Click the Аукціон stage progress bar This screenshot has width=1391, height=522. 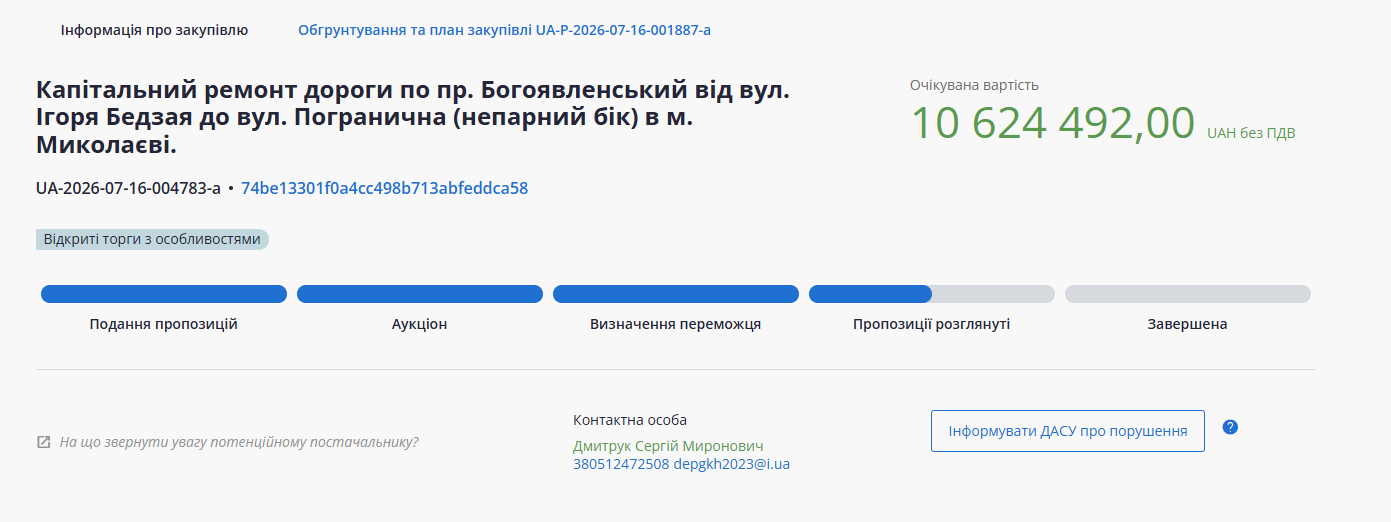click(x=420, y=294)
